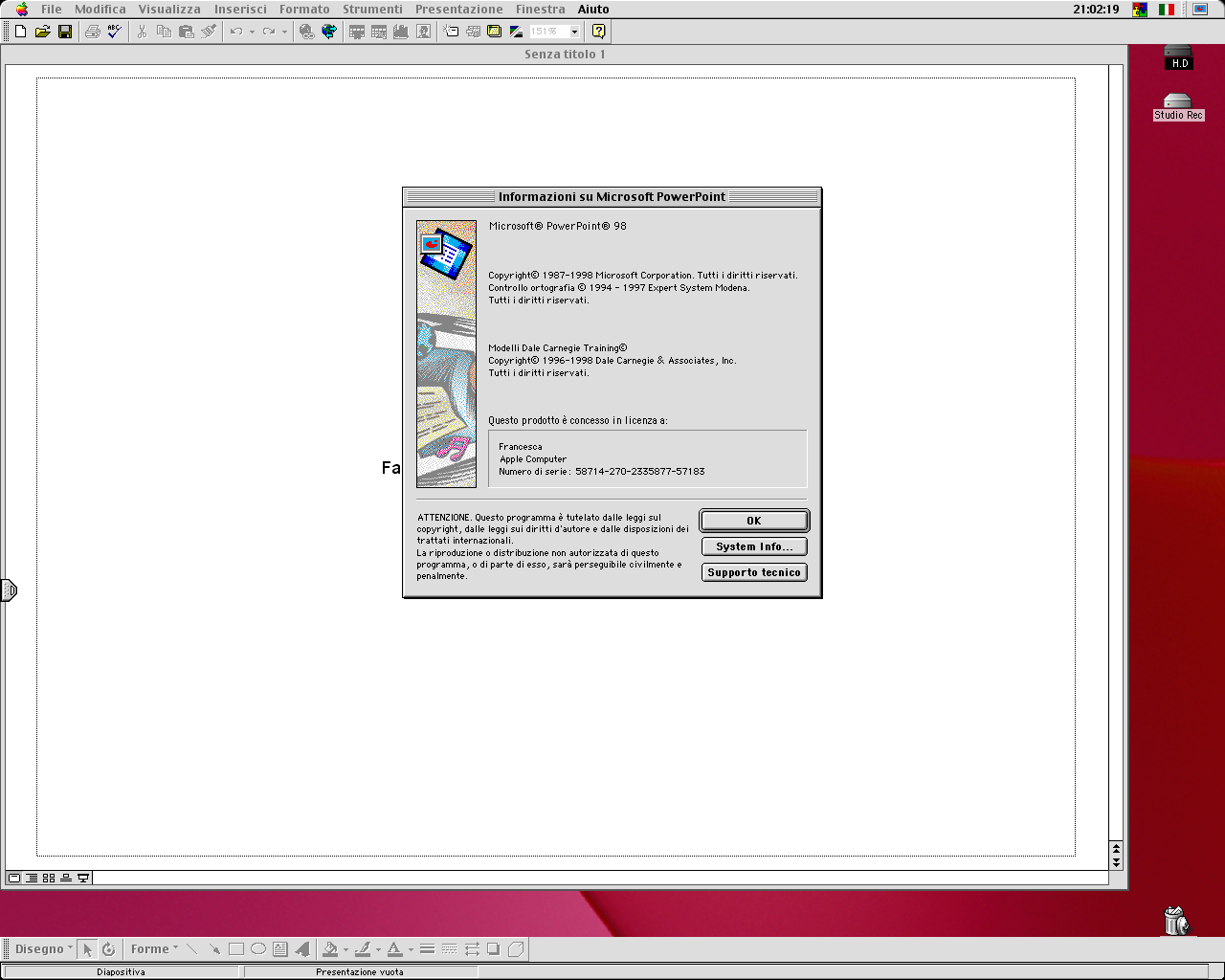Click the Supporto tecnico button
The width and height of the screenshot is (1225, 980).
click(754, 572)
